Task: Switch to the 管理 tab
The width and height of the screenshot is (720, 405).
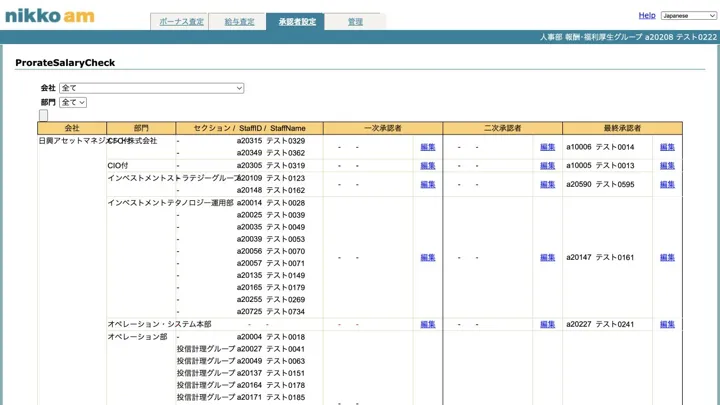Action: coord(355,22)
